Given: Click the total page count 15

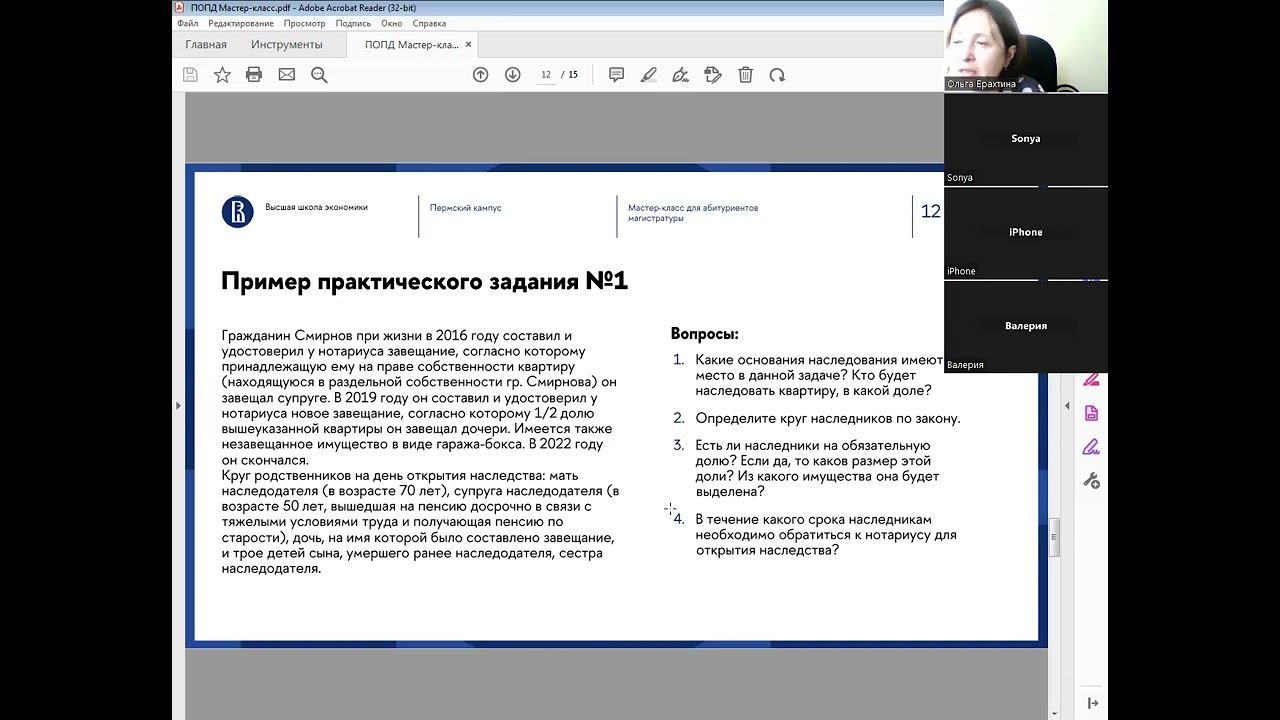Looking at the screenshot, I should point(573,75).
